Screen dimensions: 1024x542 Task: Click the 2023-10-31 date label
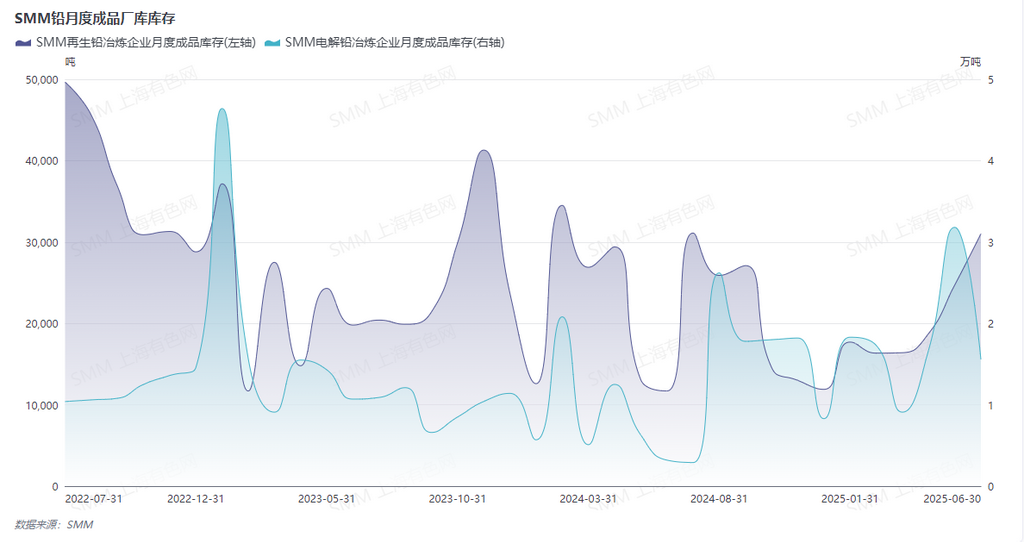457,499
